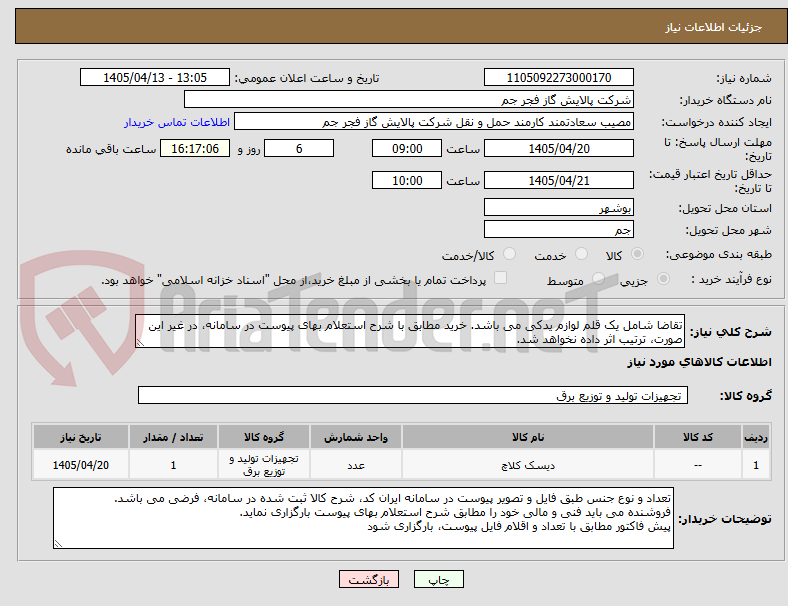Click the بازگشت back button
This screenshot has width=788, height=606.
tap(369, 579)
